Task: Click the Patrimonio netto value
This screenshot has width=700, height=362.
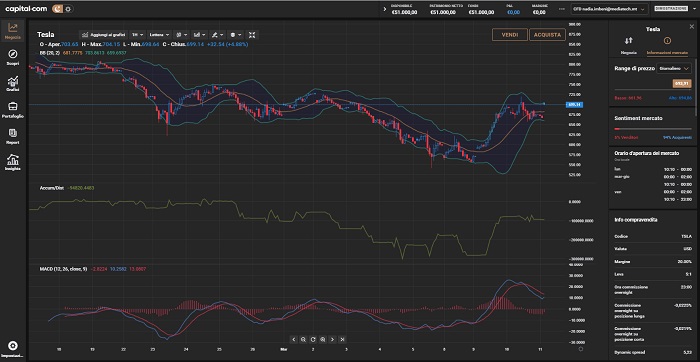Action: [443, 12]
